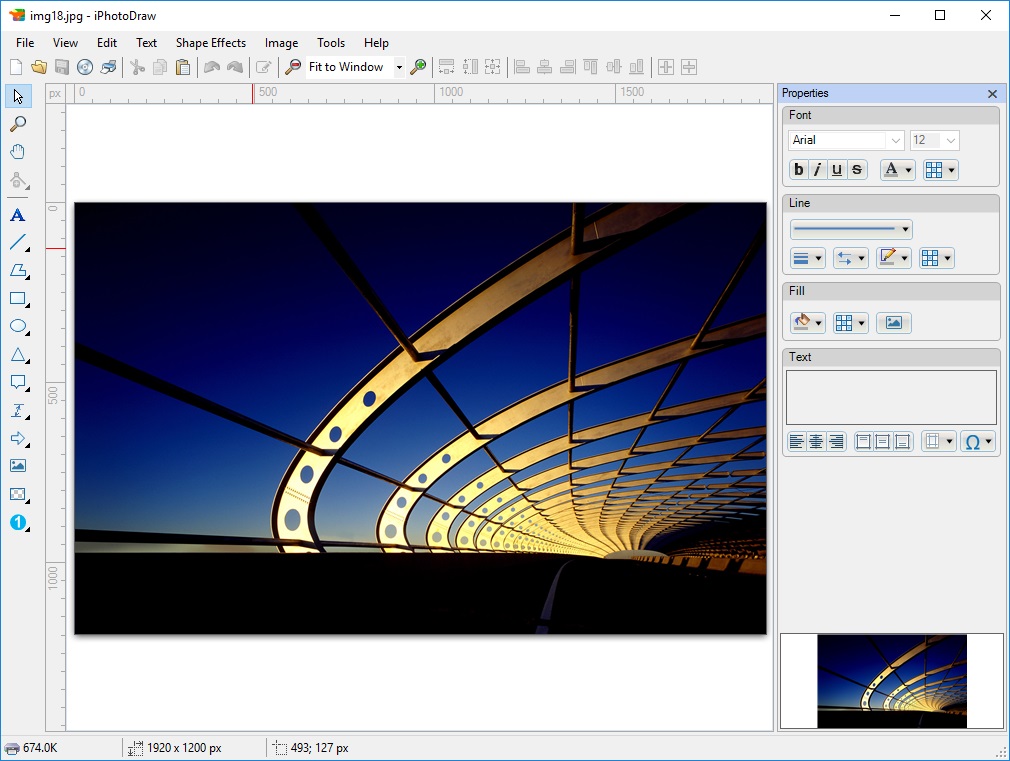Select the Ellipse shape tool
Viewport: 1010px width, 761px height.
coord(17,326)
